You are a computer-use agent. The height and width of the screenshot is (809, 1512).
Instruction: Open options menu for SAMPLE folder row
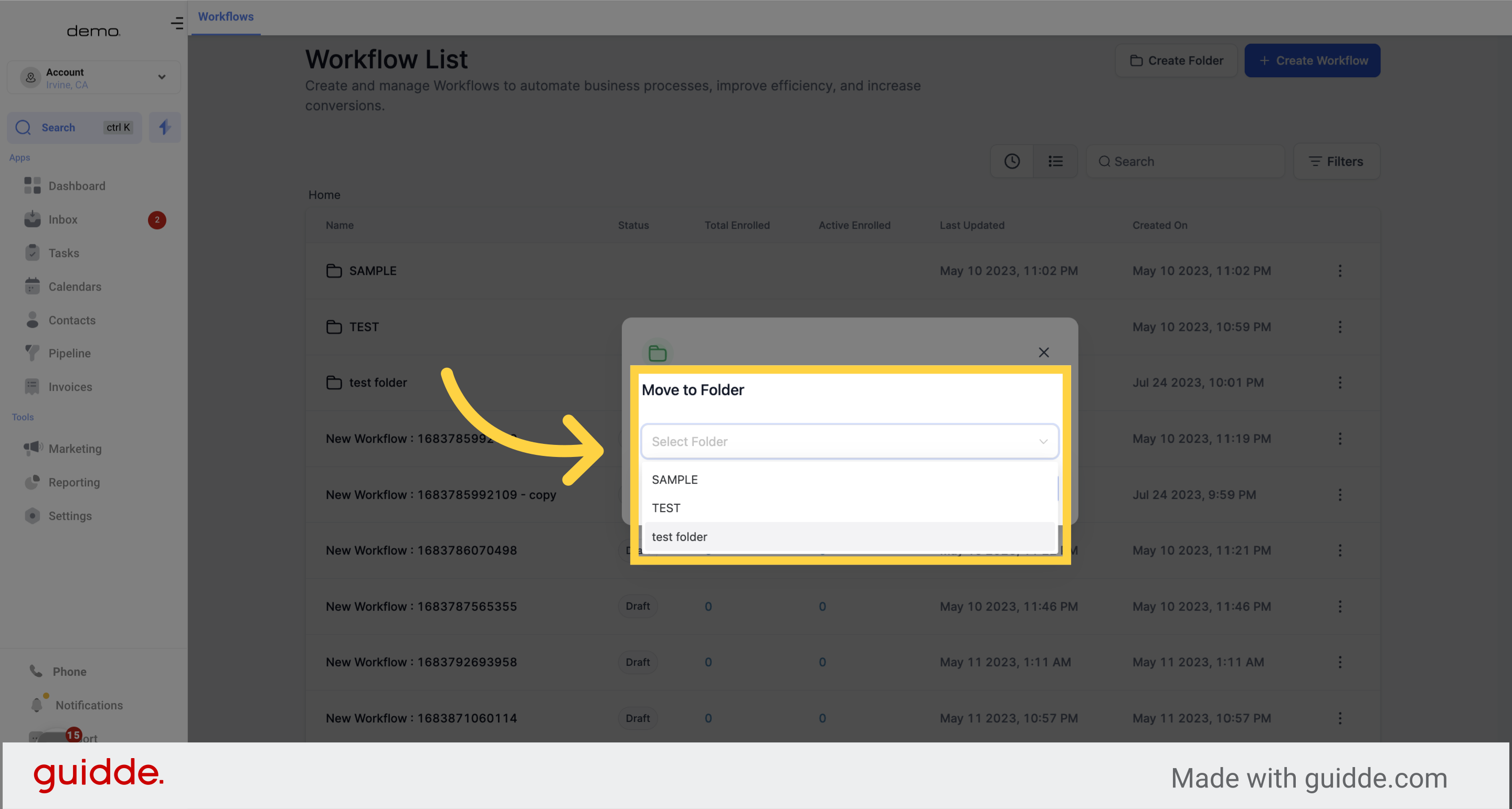pos(1339,271)
